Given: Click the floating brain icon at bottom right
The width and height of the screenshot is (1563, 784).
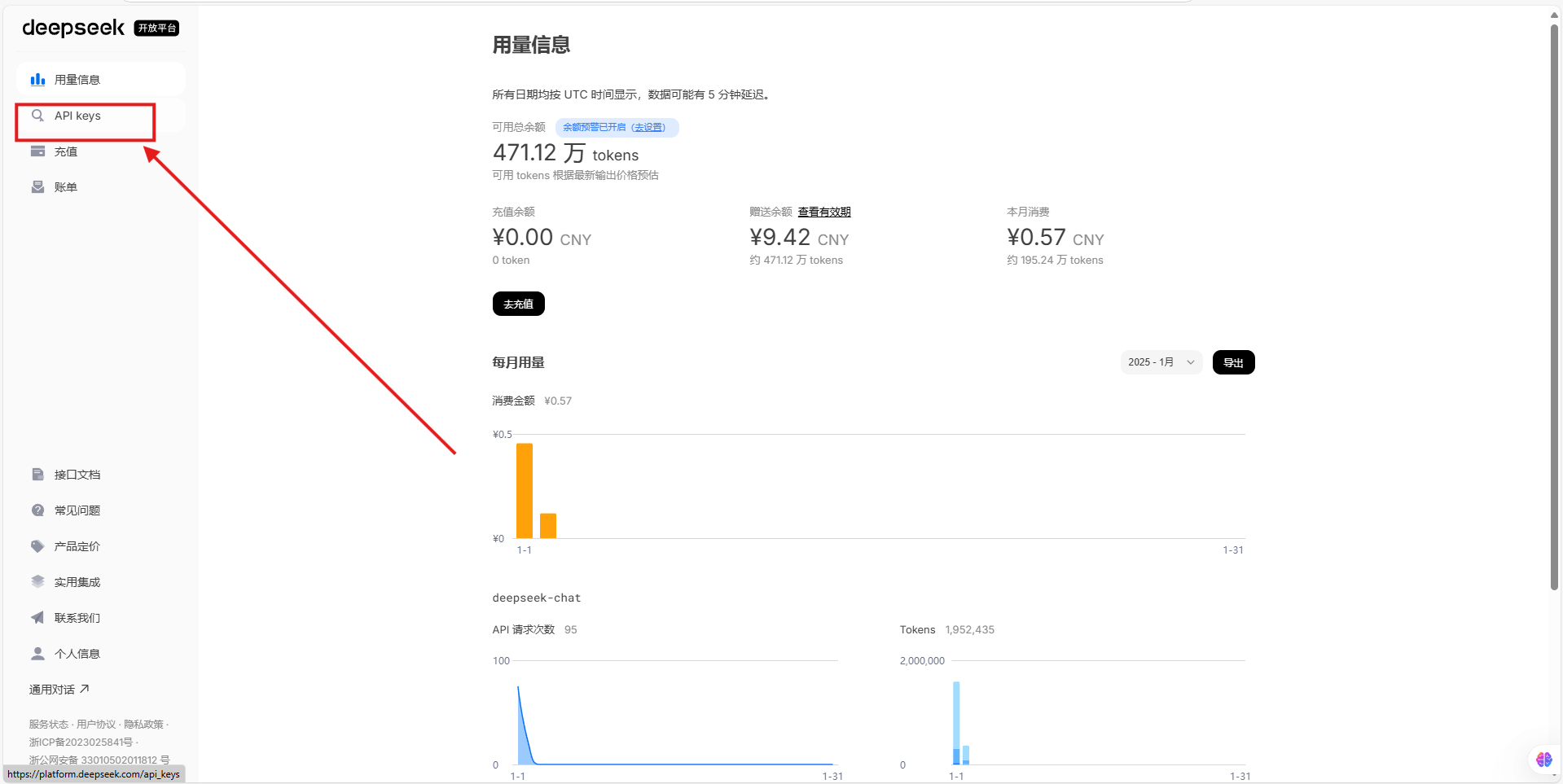Looking at the screenshot, I should click(1543, 760).
